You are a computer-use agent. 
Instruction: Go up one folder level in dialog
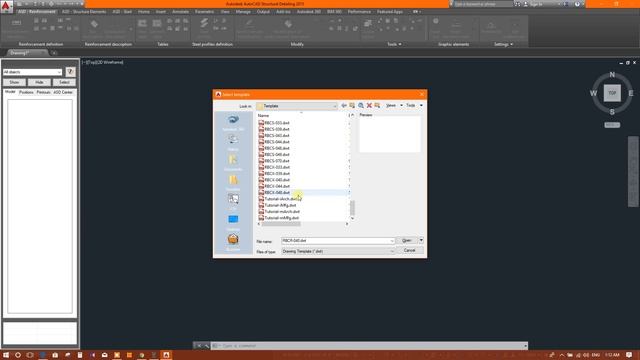point(352,106)
